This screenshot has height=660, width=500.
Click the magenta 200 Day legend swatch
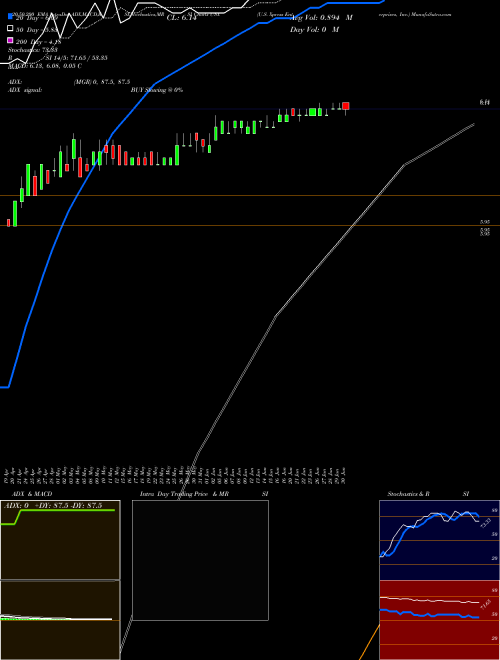click(11, 40)
